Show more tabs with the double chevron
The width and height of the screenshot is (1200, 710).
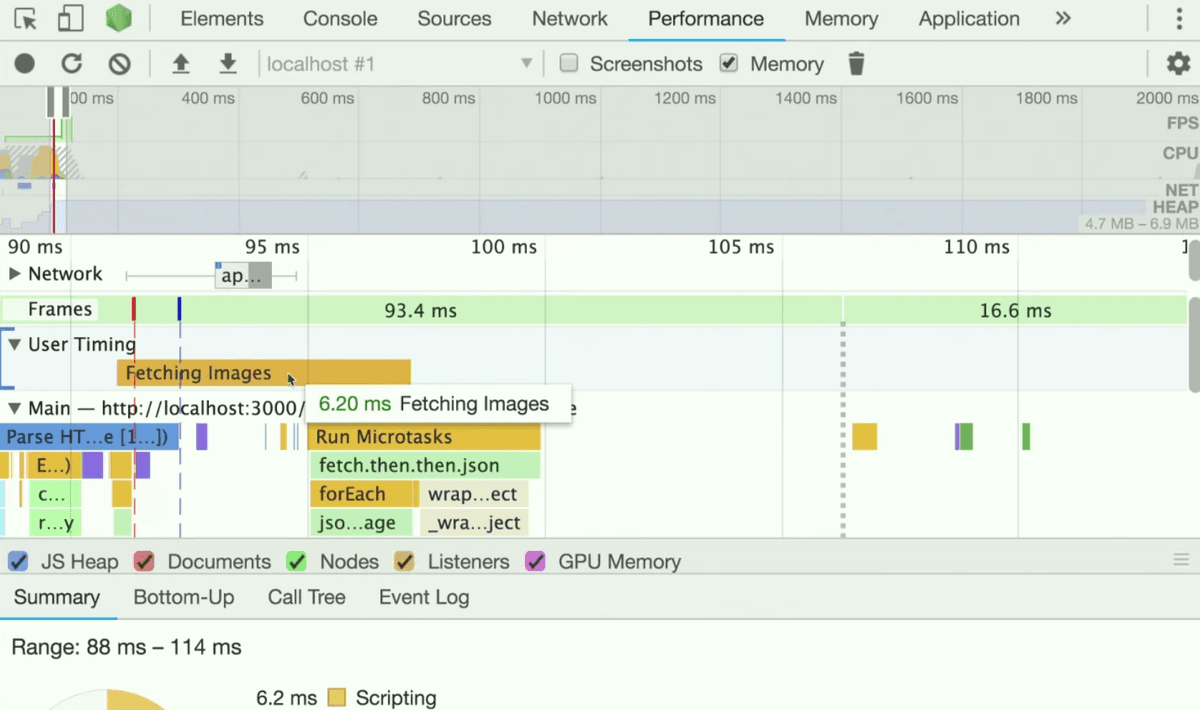[x=1063, y=18]
